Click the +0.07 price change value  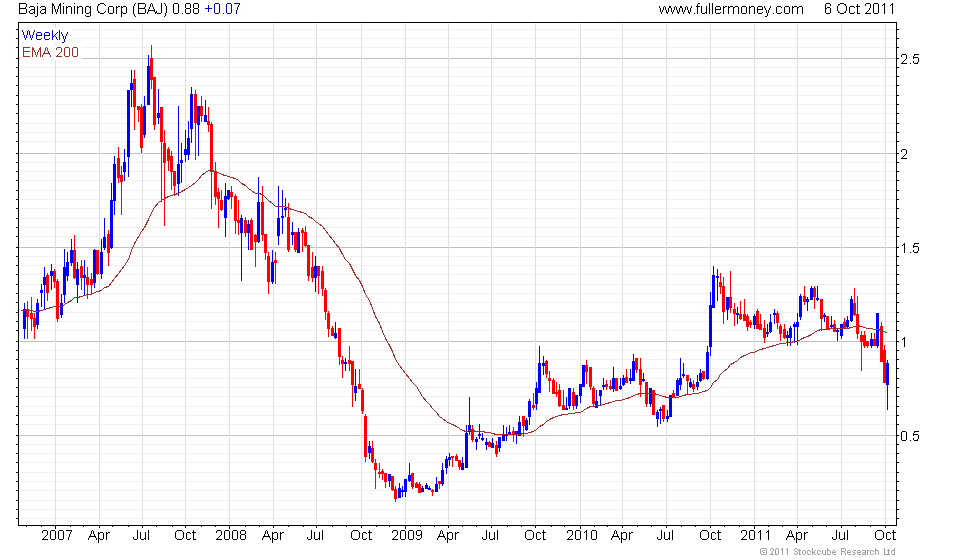pyautogui.click(x=222, y=9)
